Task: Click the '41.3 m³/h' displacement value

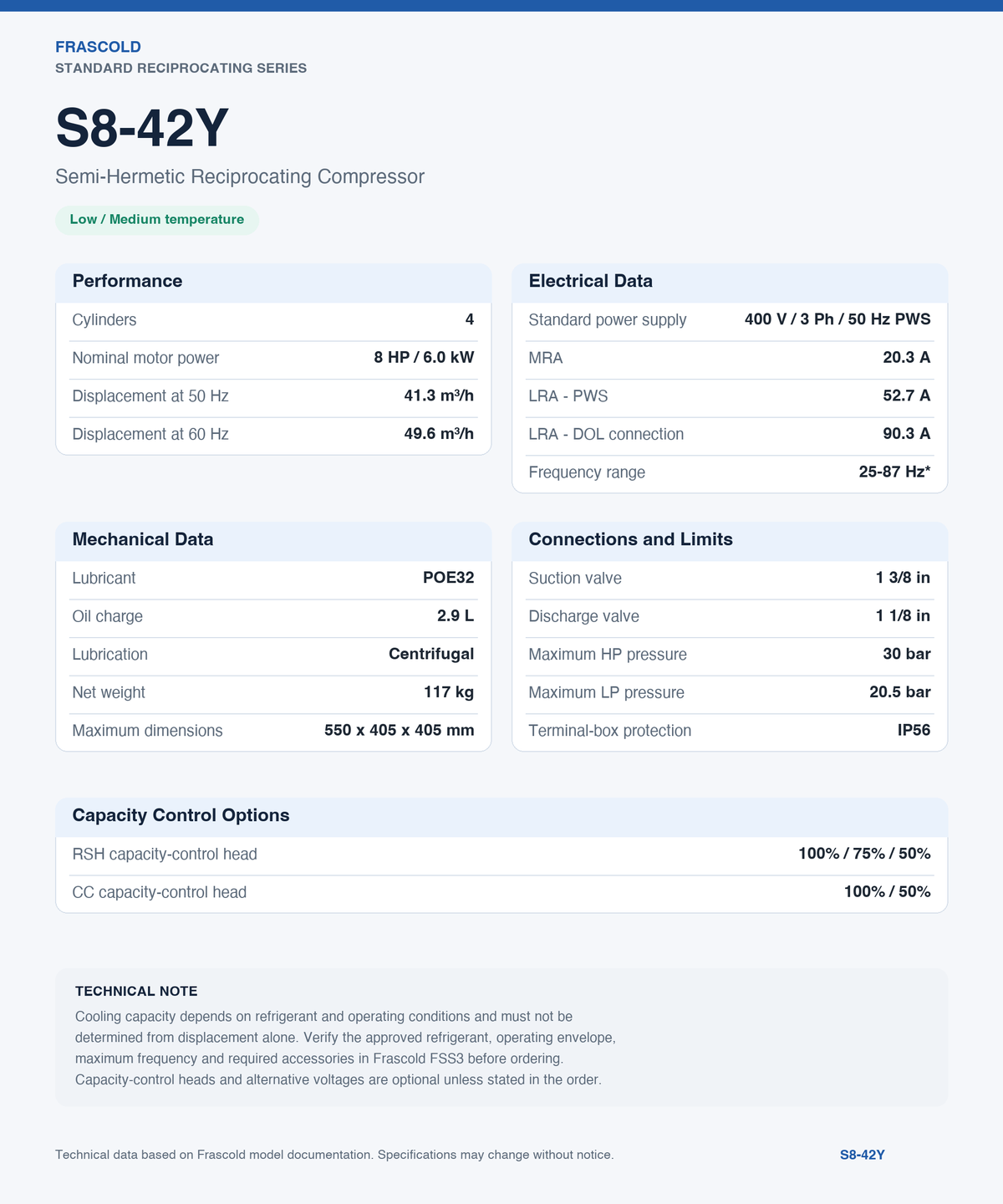Action: pyautogui.click(x=439, y=395)
